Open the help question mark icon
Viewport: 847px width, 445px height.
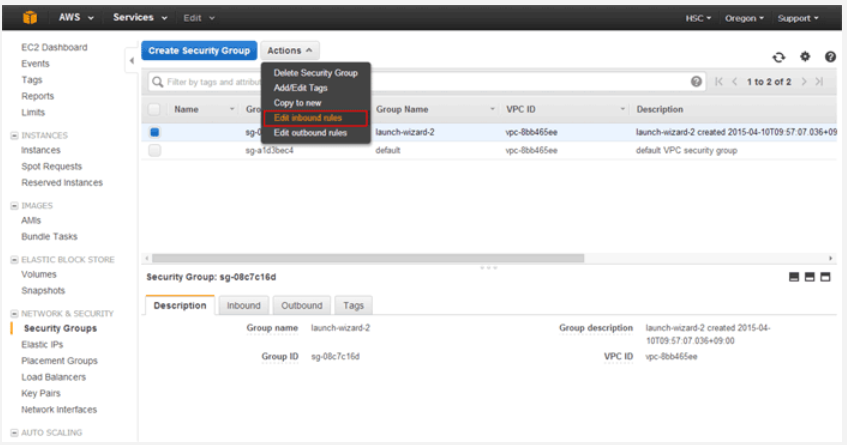point(830,56)
